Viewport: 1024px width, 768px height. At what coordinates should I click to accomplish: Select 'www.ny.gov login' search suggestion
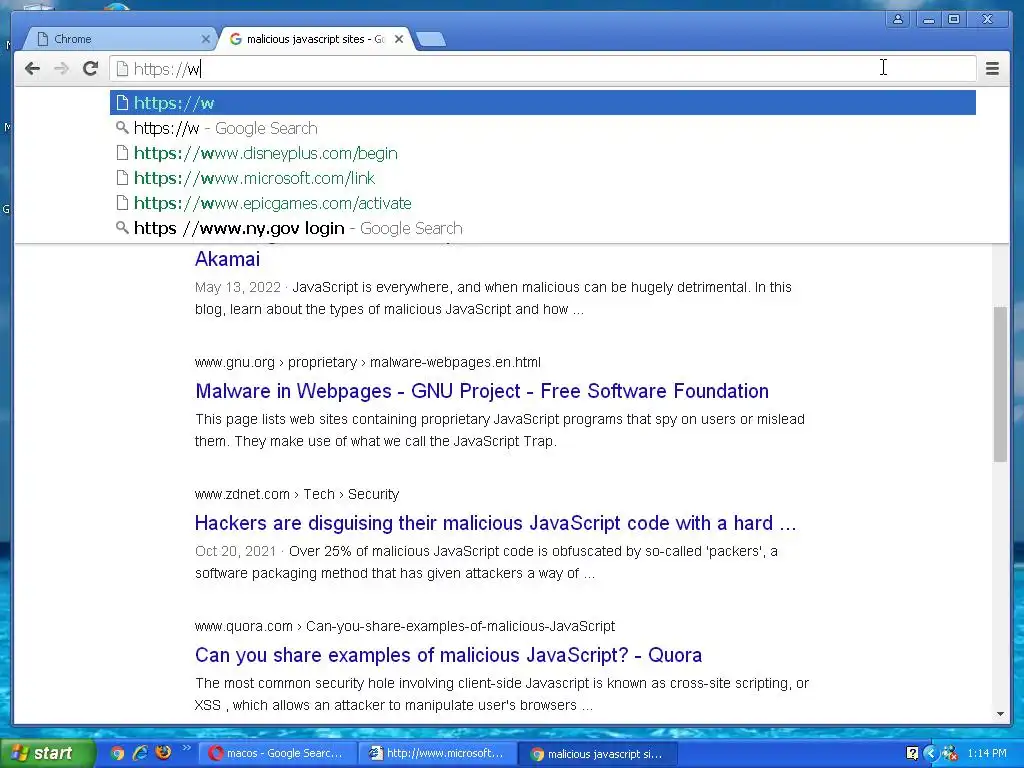pos(543,228)
